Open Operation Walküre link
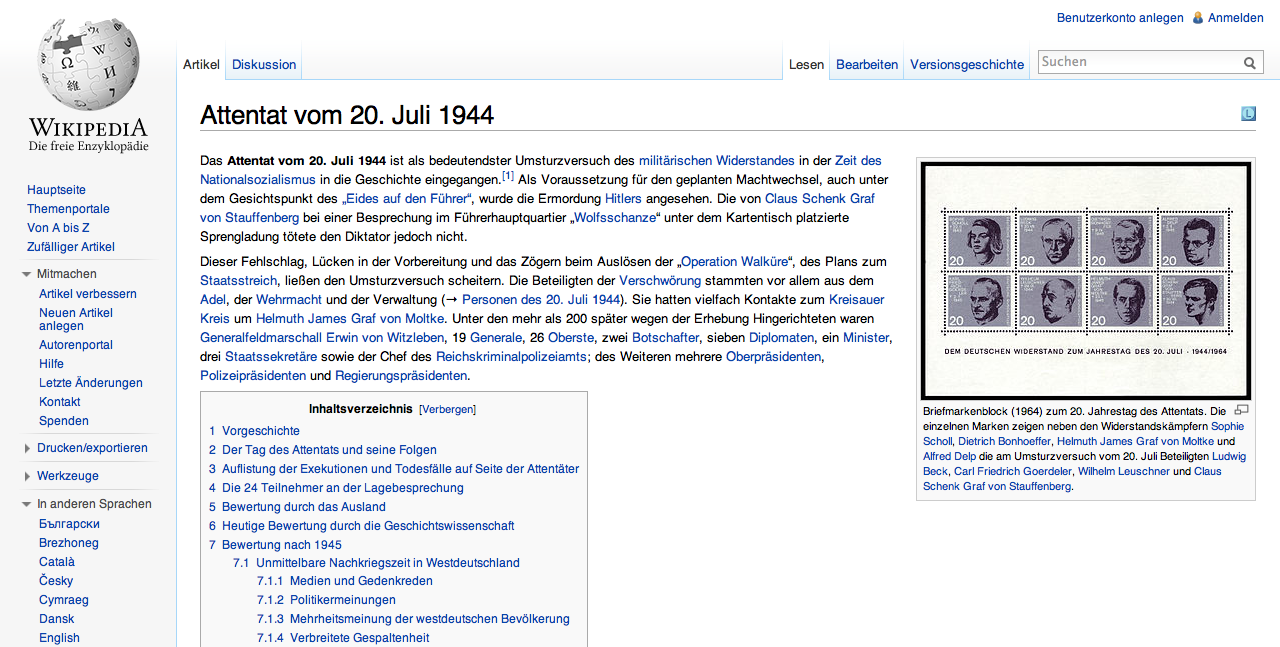The width and height of the screenshot is (1280, 647). (734, 262)
